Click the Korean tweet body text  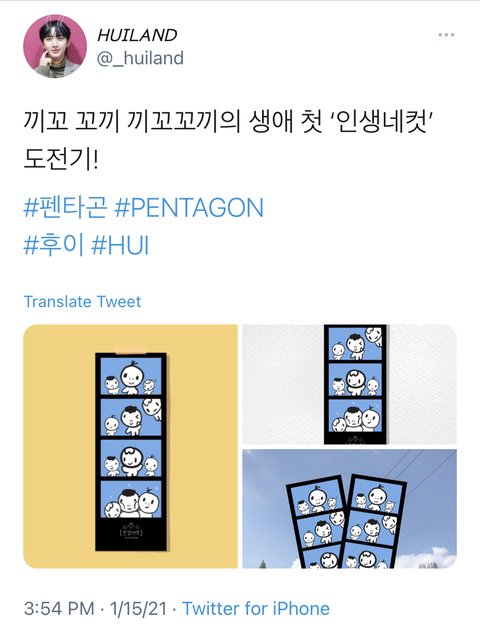(x=226, y=140)
